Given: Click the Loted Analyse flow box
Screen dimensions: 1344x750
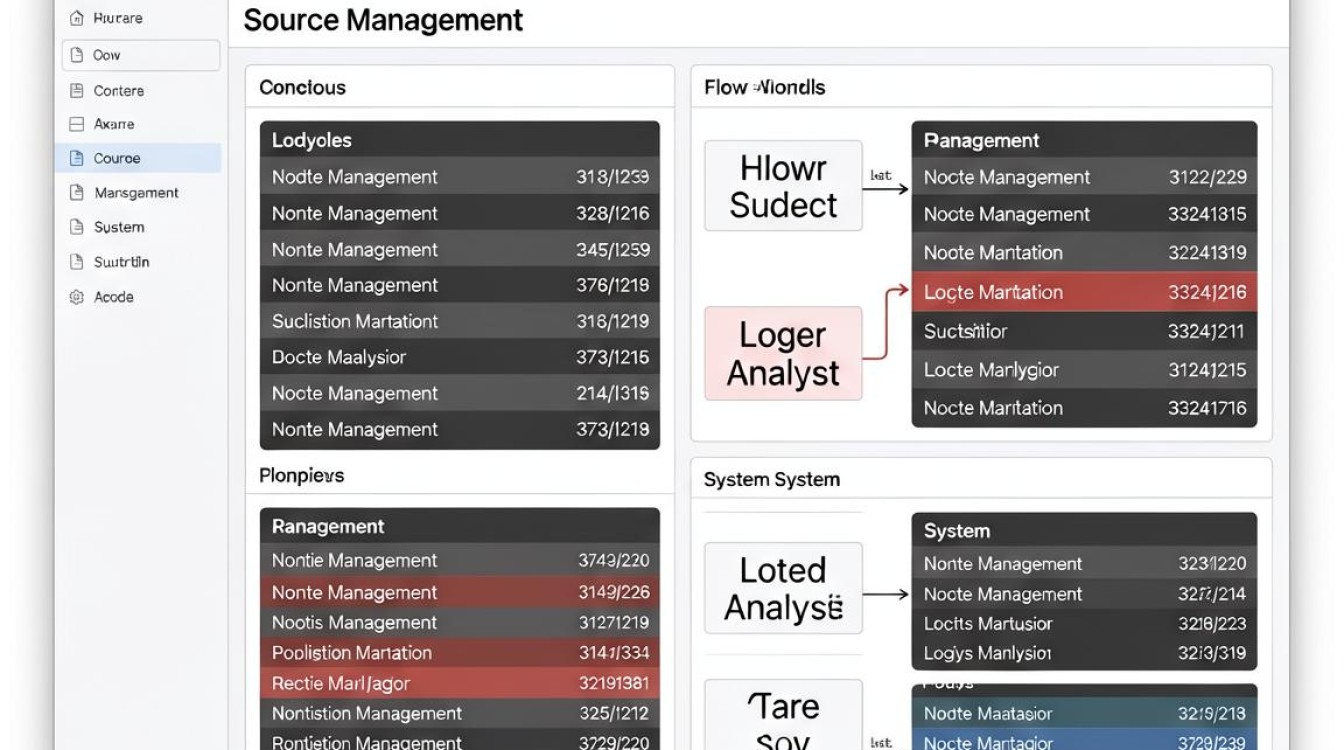Looking at the screenshot, I should pyautogui.click(x=783, y=588).
